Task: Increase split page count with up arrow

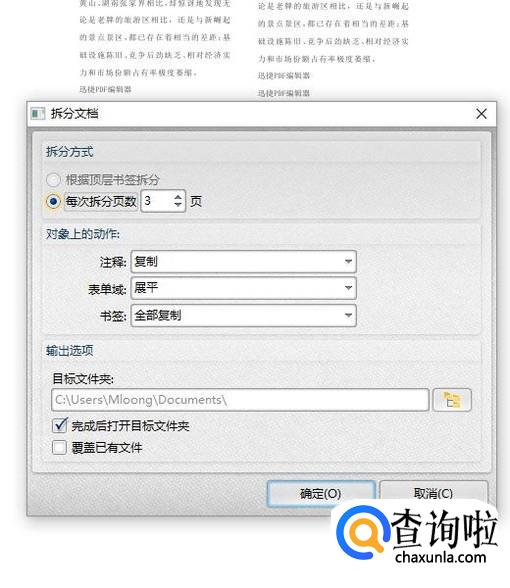Action: [x=178, y=196]
